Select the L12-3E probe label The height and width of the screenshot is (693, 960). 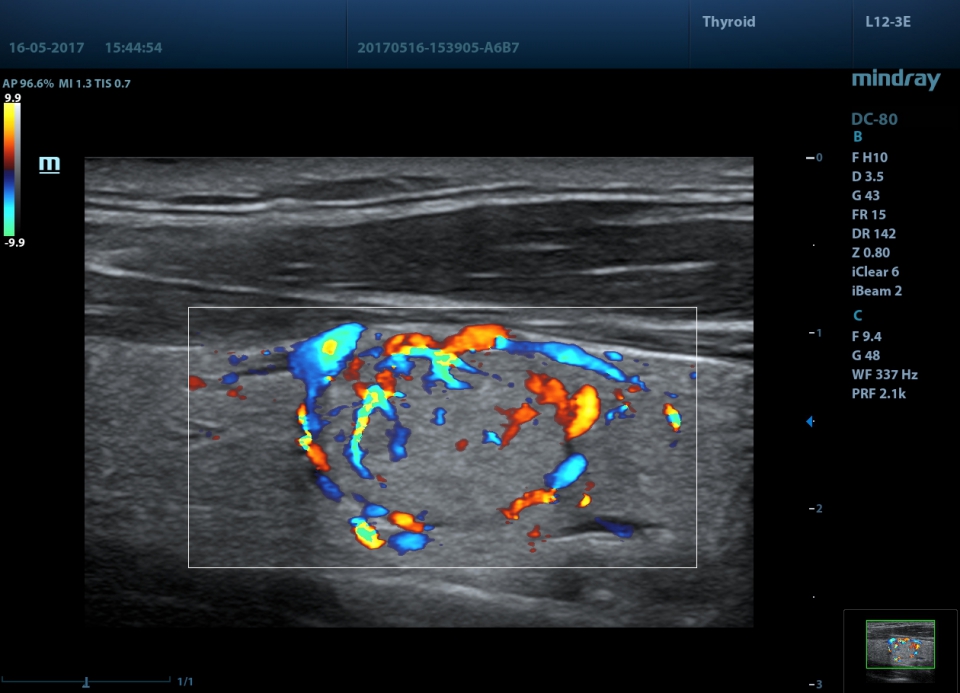(887, 22)
